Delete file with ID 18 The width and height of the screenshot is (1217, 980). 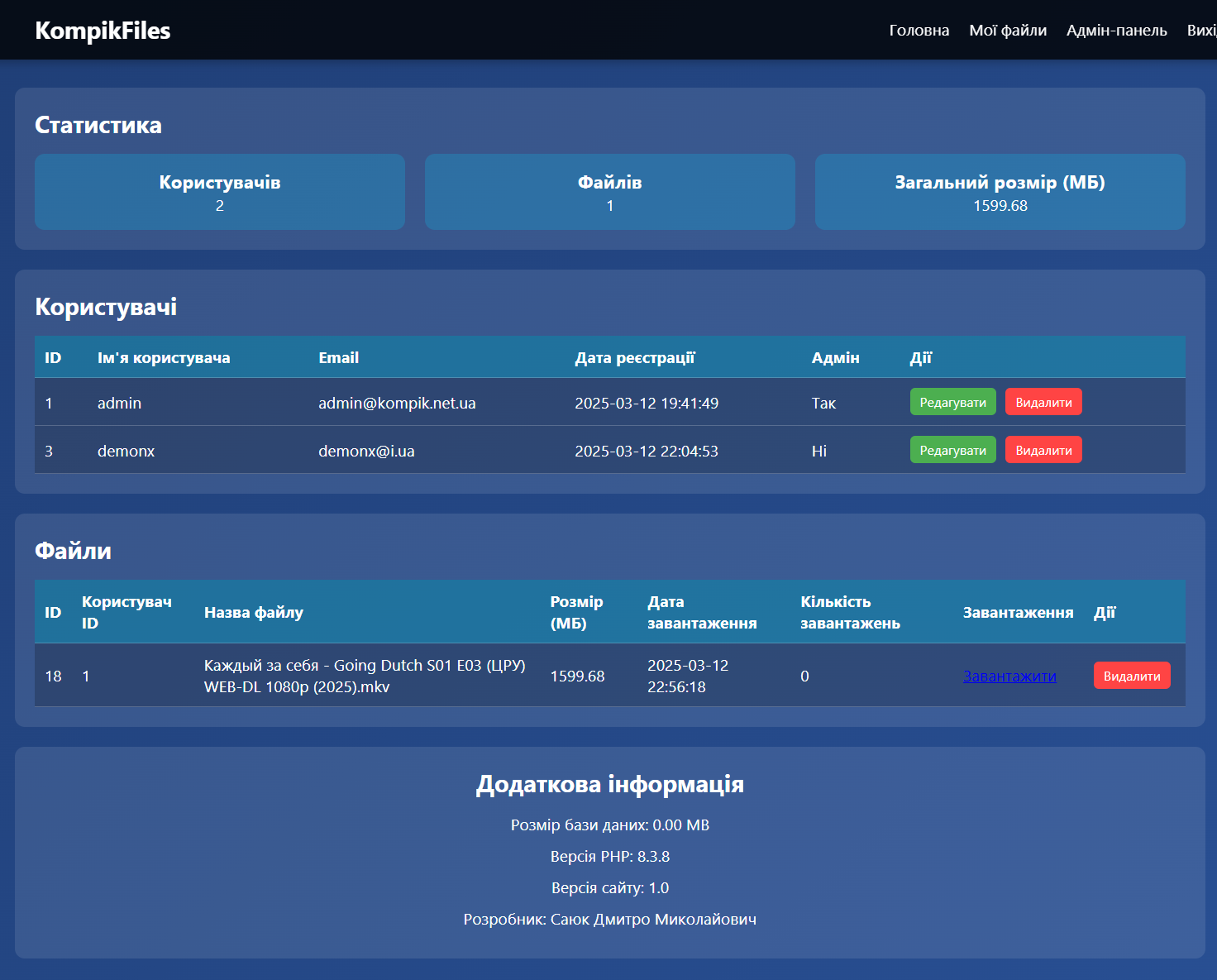pyautogui.click(x=1131, y=676)
